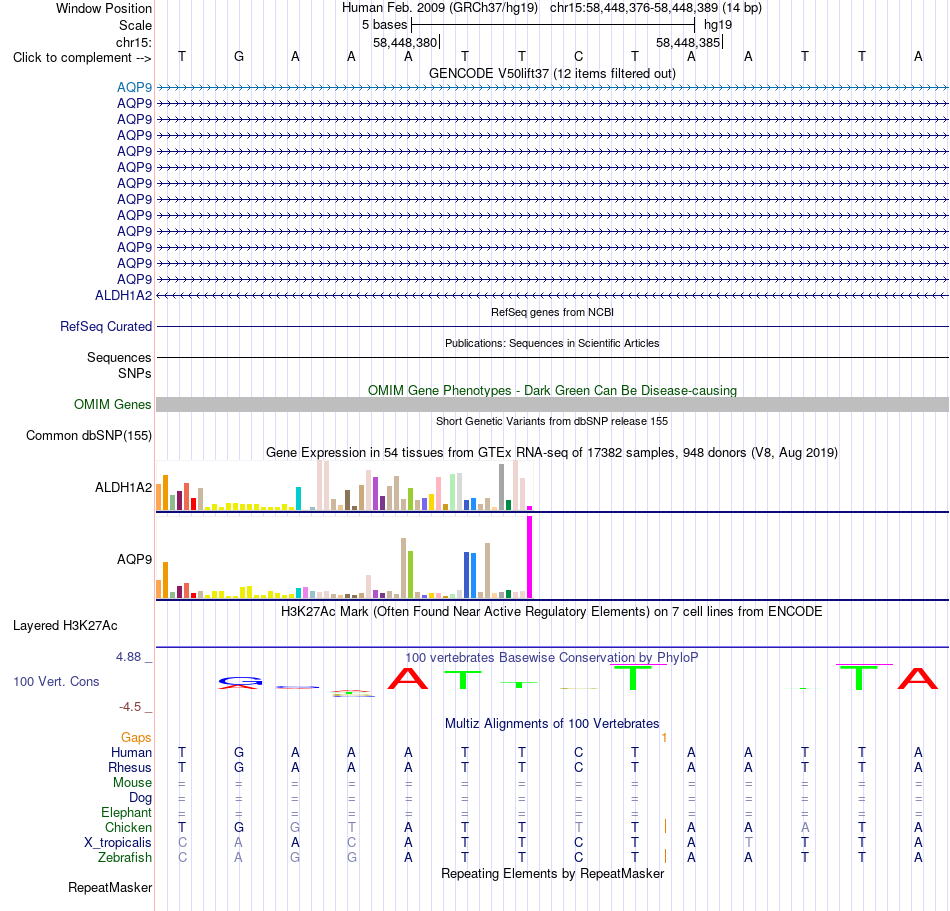
Task: Click the OMIM Genes track label
Action: 113,405
